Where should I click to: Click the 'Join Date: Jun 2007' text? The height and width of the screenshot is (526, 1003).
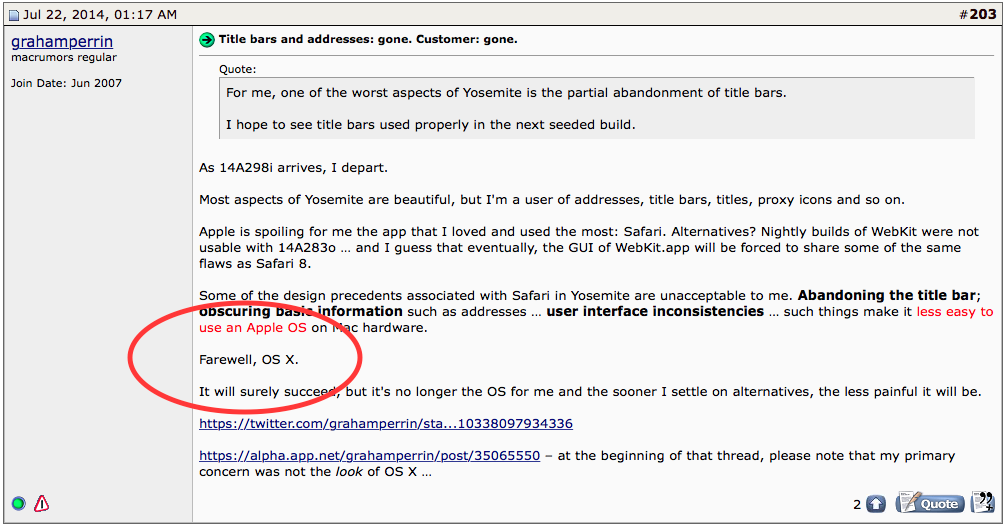tap(67, 83)
